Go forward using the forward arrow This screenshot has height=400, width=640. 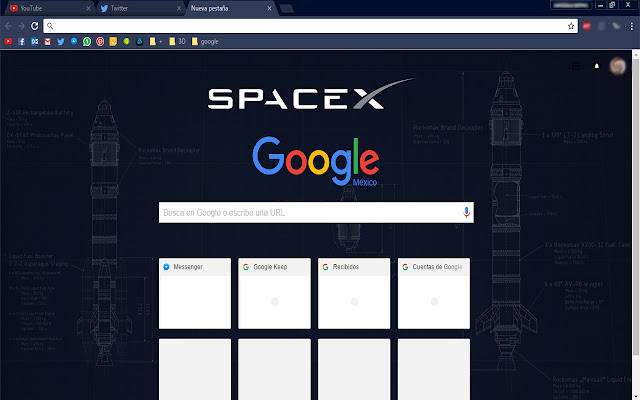click(x=22, y=26)
